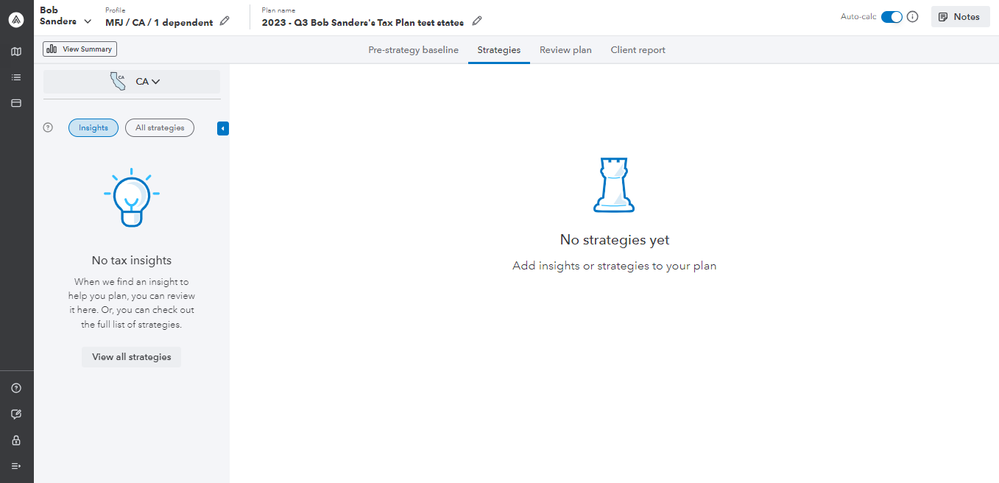This screenshot has height=483, width=999.
Task: Rename the plan using the pencil icon
Action: coord(477,21)
